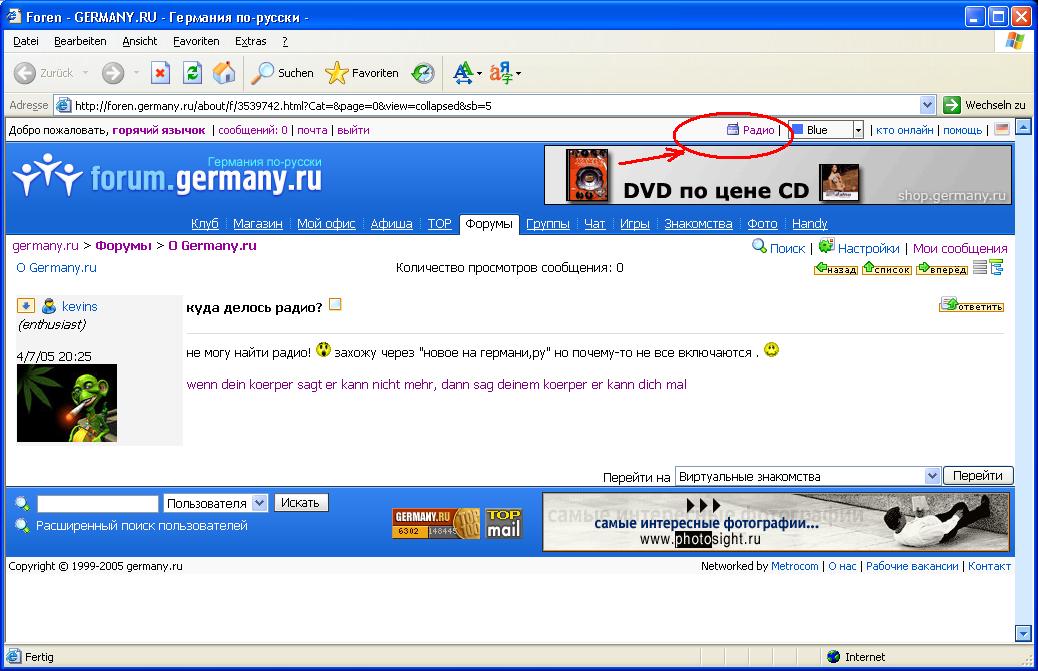Click the page scrollbar down arrow
This screenshot has width=1038, height=671.
coord(1022,632)
